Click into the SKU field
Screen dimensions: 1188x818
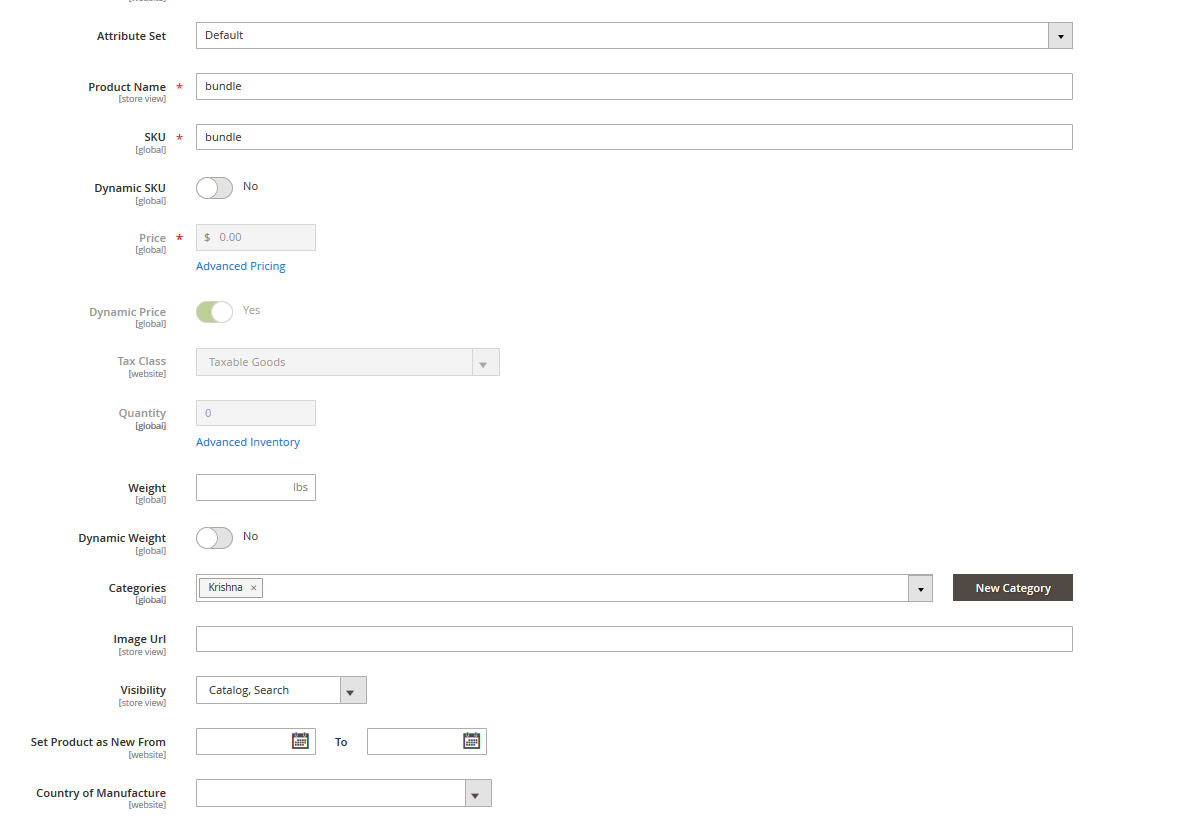[634, 137]
